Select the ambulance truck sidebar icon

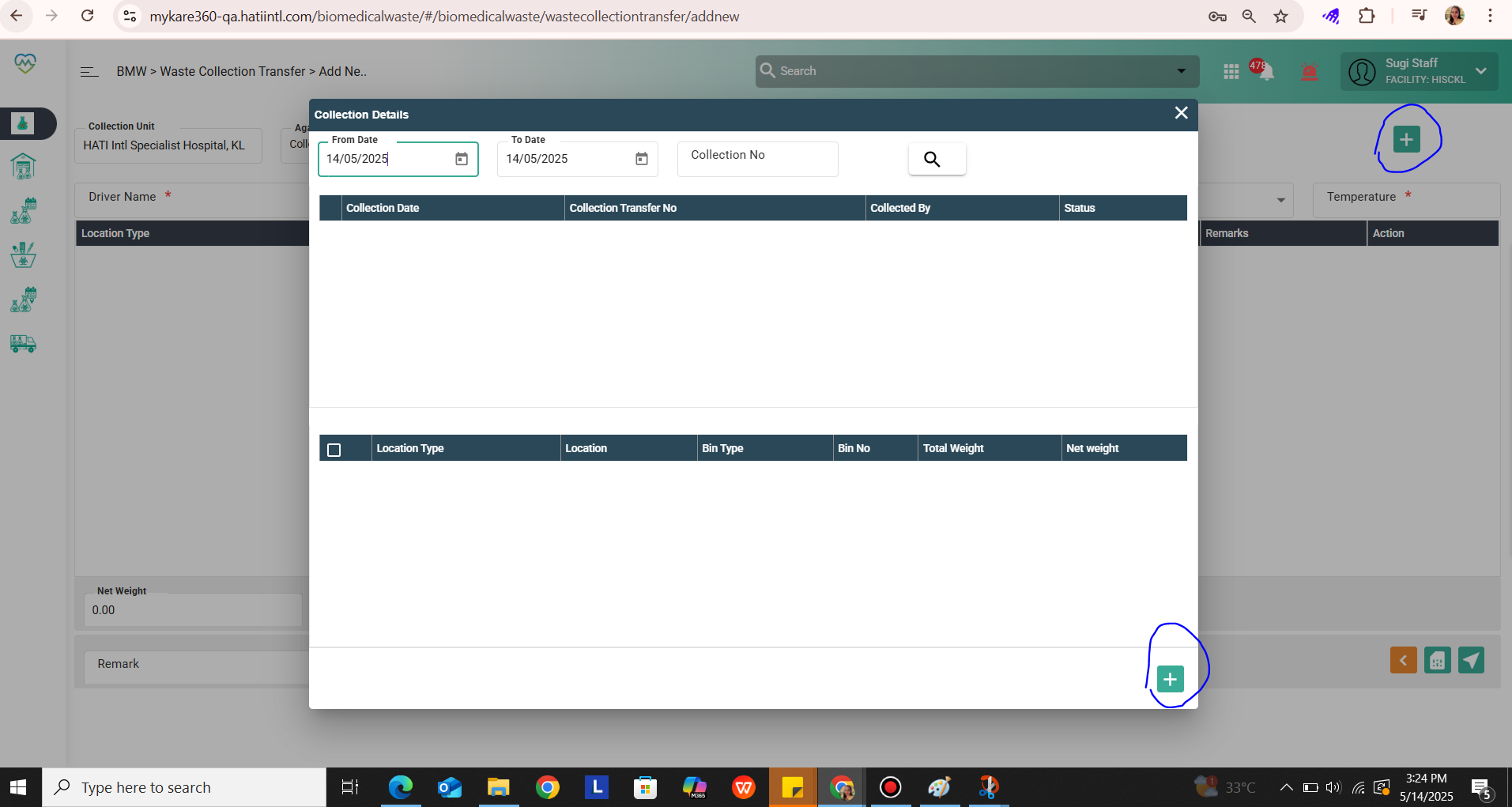pyautogui.click(x=23, y=344)
